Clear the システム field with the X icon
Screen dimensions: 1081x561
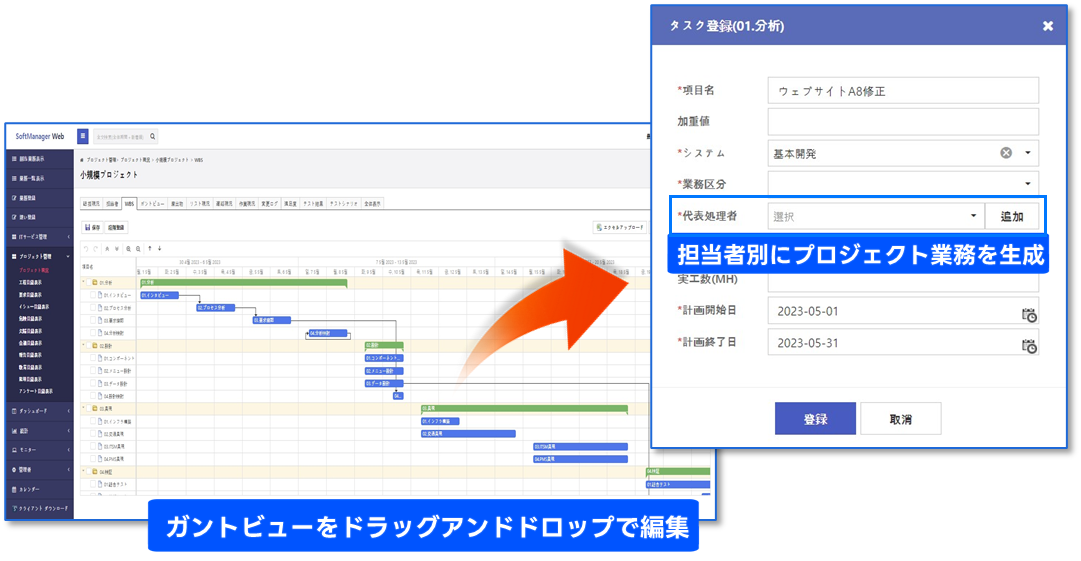[1006, 153]
